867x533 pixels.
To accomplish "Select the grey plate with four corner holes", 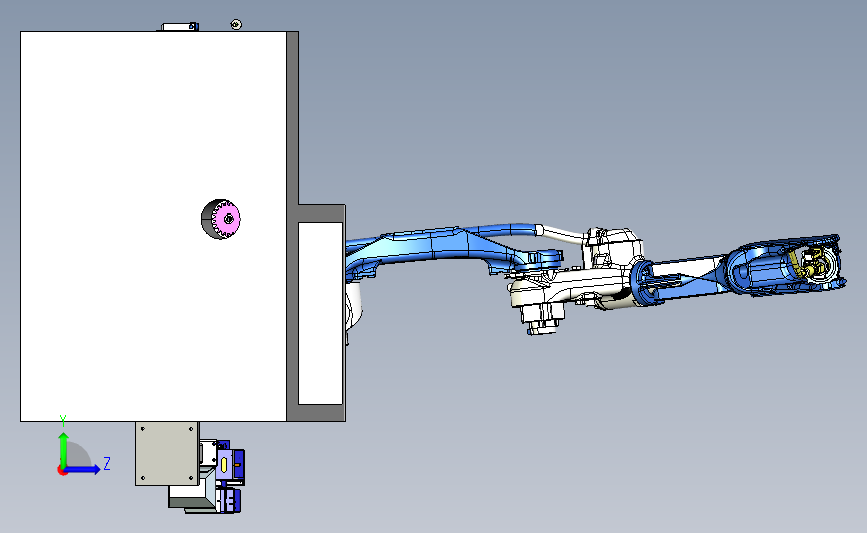I will (167, 453).
